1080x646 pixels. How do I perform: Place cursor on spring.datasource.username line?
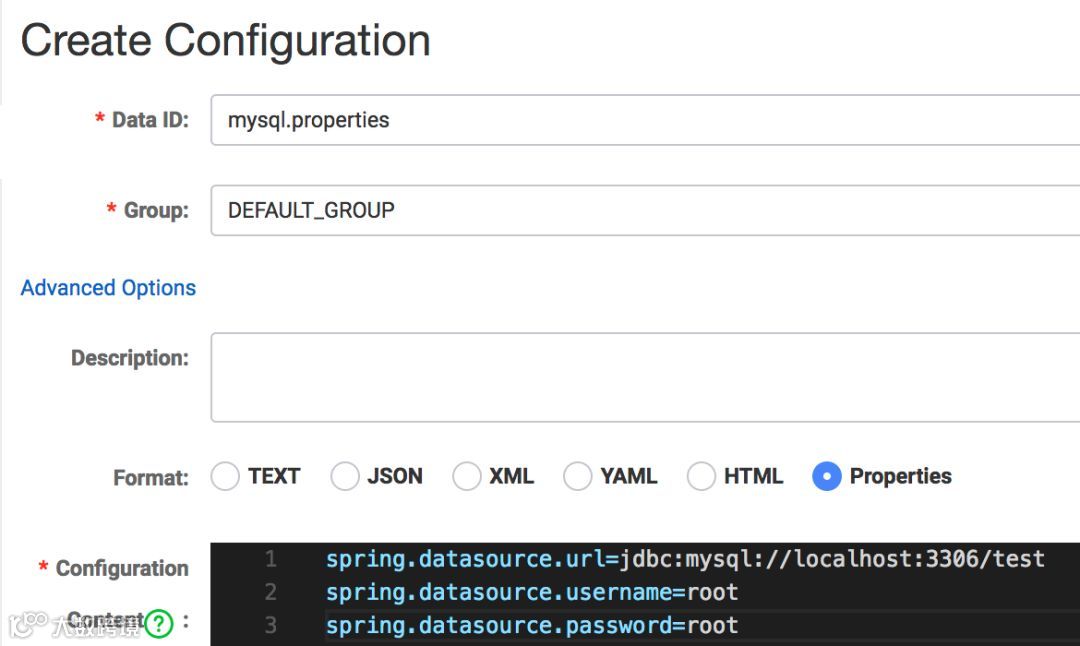[532, 592]
